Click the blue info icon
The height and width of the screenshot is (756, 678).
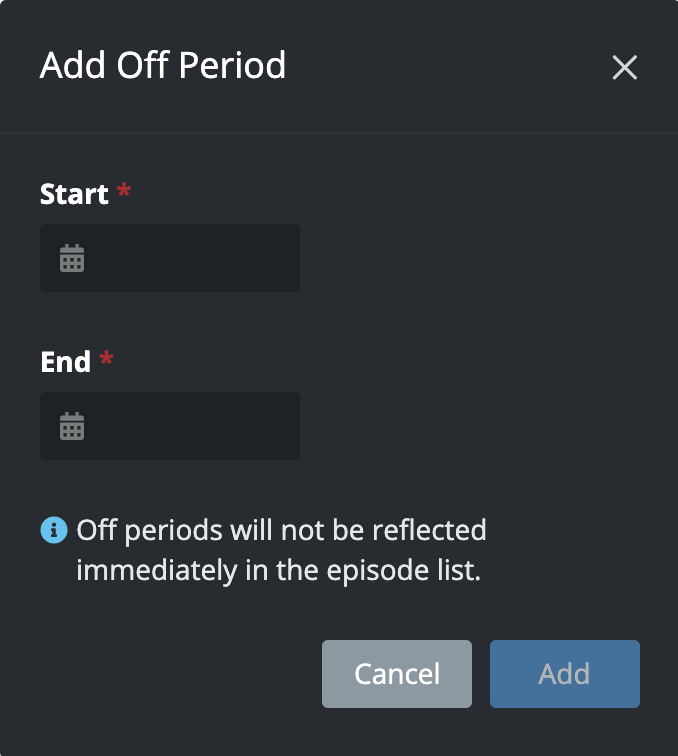pyautogui.click(x=53, y=530)
